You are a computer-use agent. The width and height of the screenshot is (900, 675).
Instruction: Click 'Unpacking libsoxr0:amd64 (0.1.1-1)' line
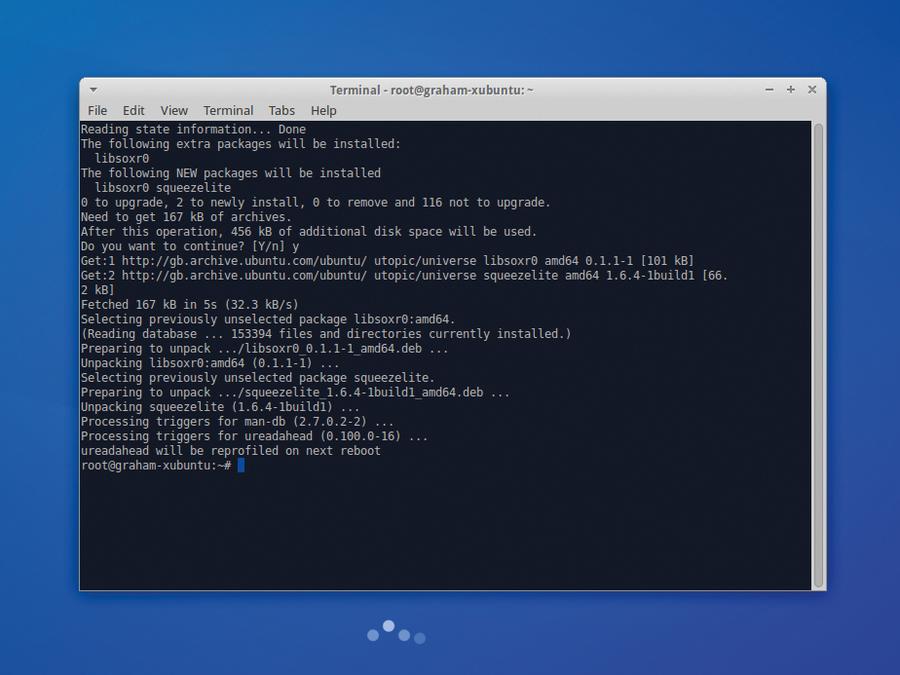click(210, 363)
